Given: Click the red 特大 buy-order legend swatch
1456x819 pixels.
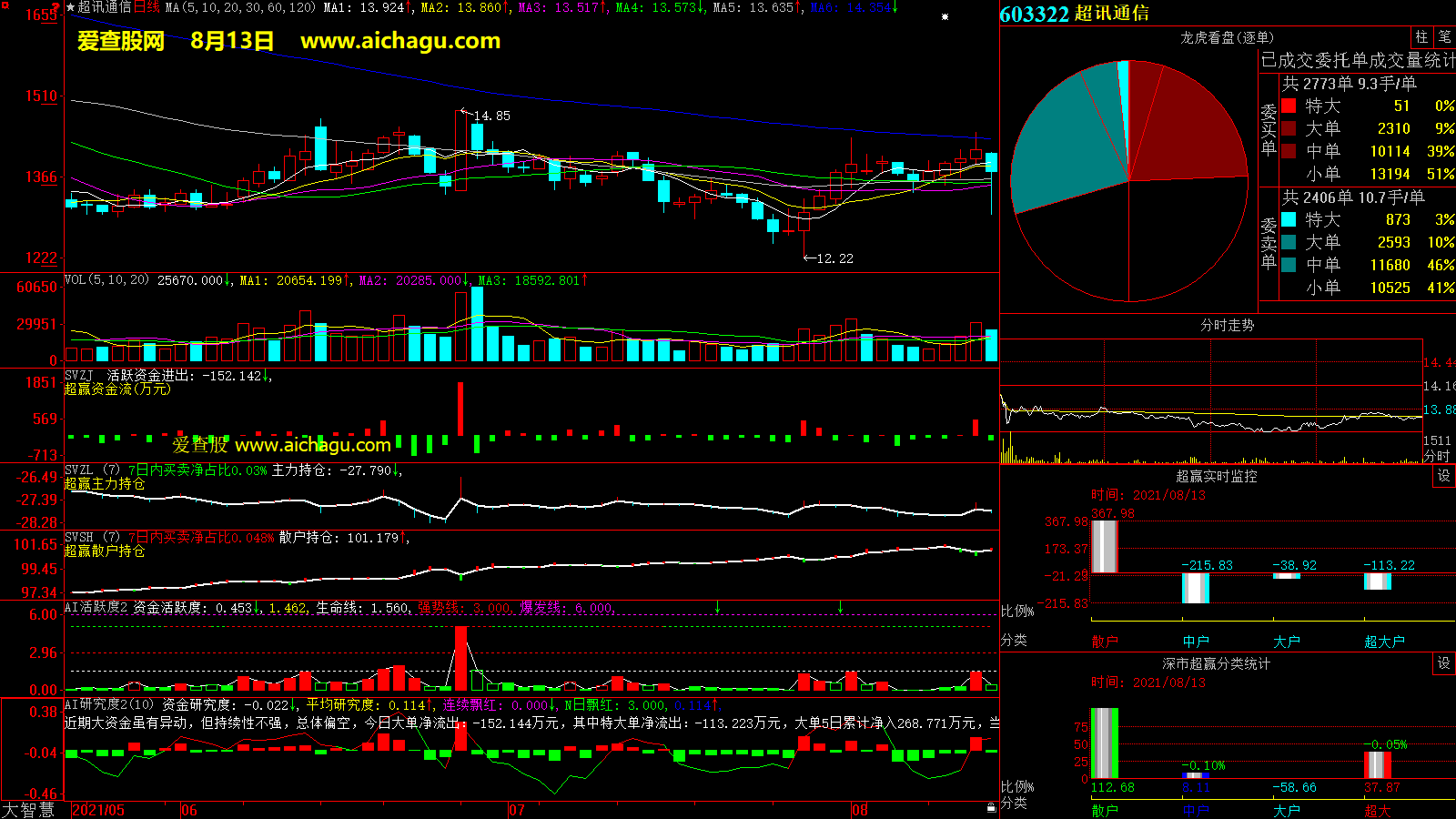Looking at the screenshot, I should [1289, 106].
